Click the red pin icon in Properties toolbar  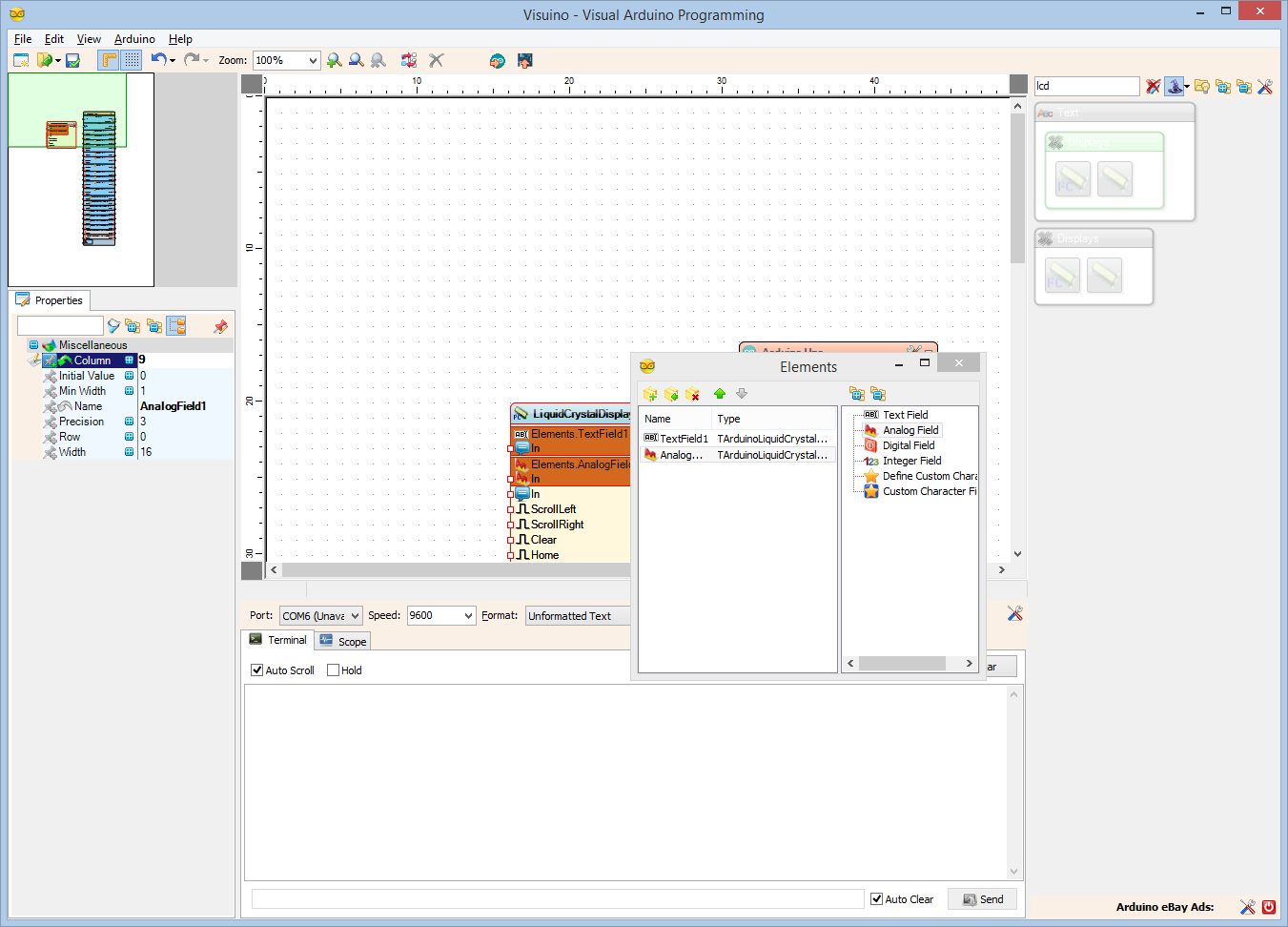tap(221, 326)
